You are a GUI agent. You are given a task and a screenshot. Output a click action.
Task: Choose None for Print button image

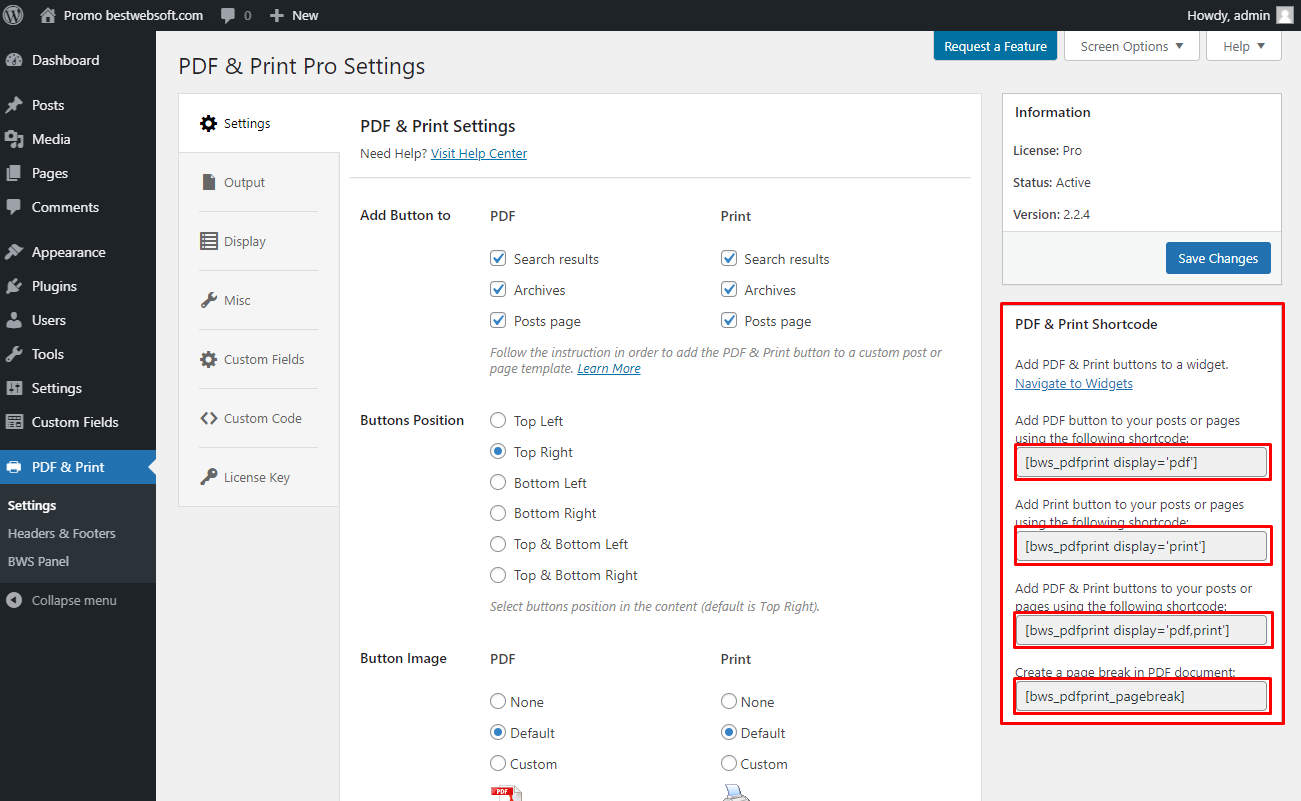(x=729, y=702)
